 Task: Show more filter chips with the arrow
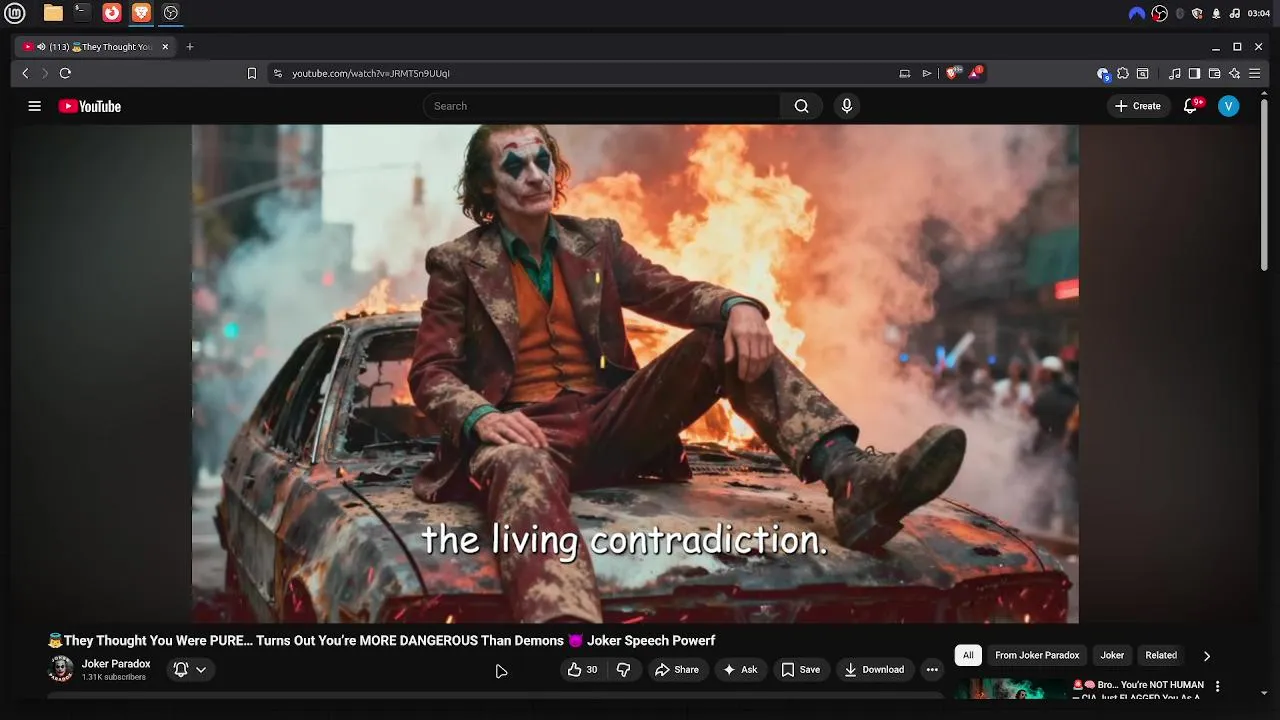(x=1206, y=656)
